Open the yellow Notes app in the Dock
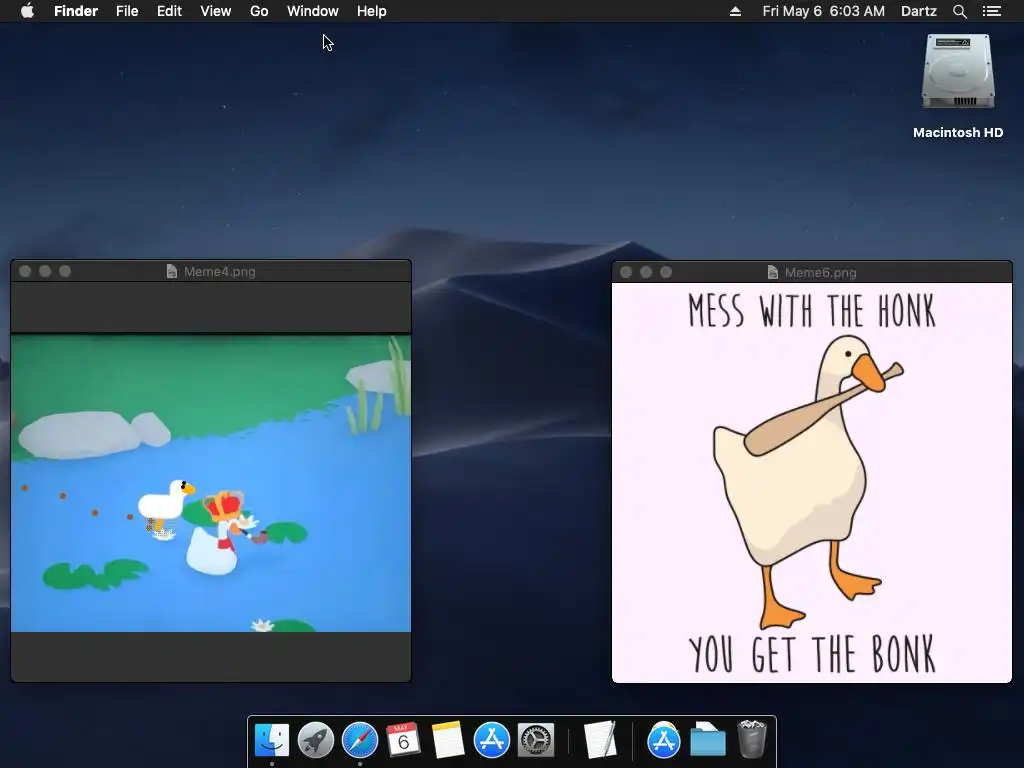This screenshot has width=1024, height=768. pyautogui.click(x=447, y=741)
